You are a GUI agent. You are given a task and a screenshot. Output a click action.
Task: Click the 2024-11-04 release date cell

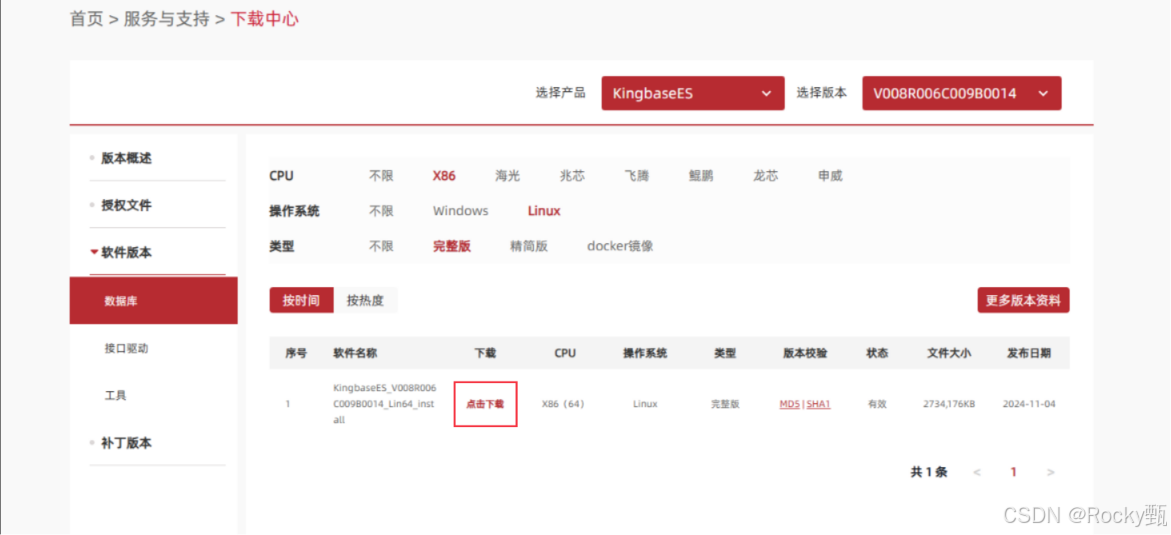click(1029, 403)
